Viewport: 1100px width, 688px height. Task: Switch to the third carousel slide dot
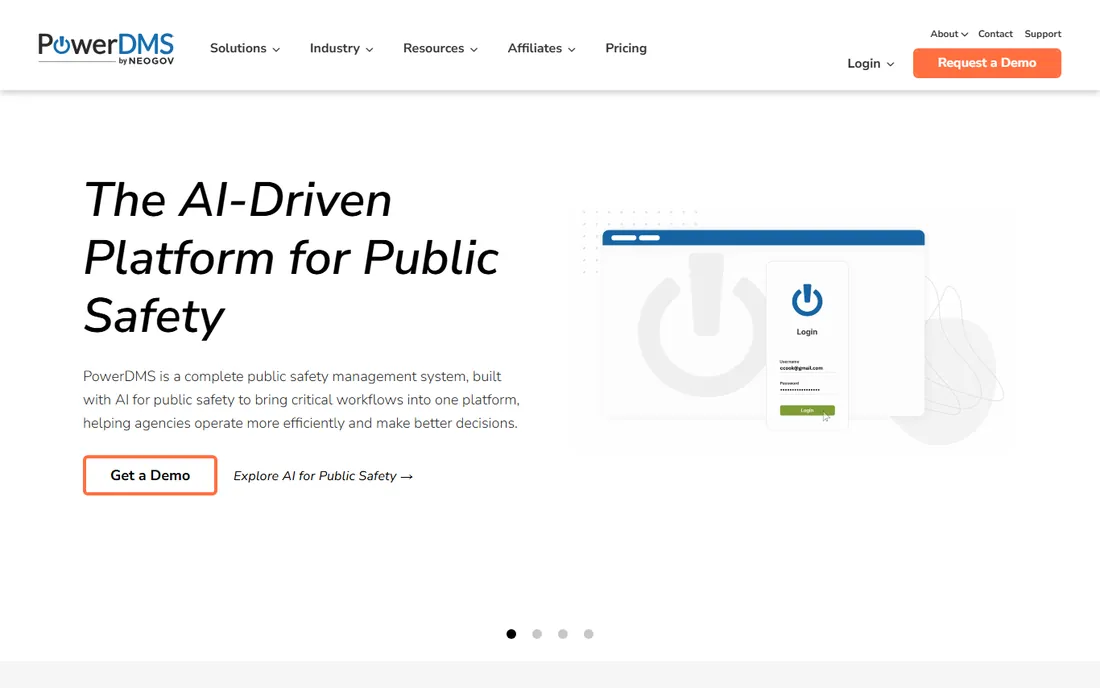(x=563, y=634)
